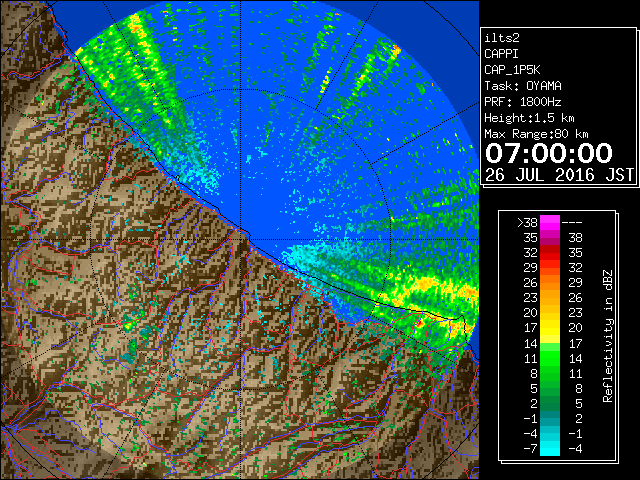
Task: Click 'Task: OYAMA' text line
Action: tap(523, 86)
